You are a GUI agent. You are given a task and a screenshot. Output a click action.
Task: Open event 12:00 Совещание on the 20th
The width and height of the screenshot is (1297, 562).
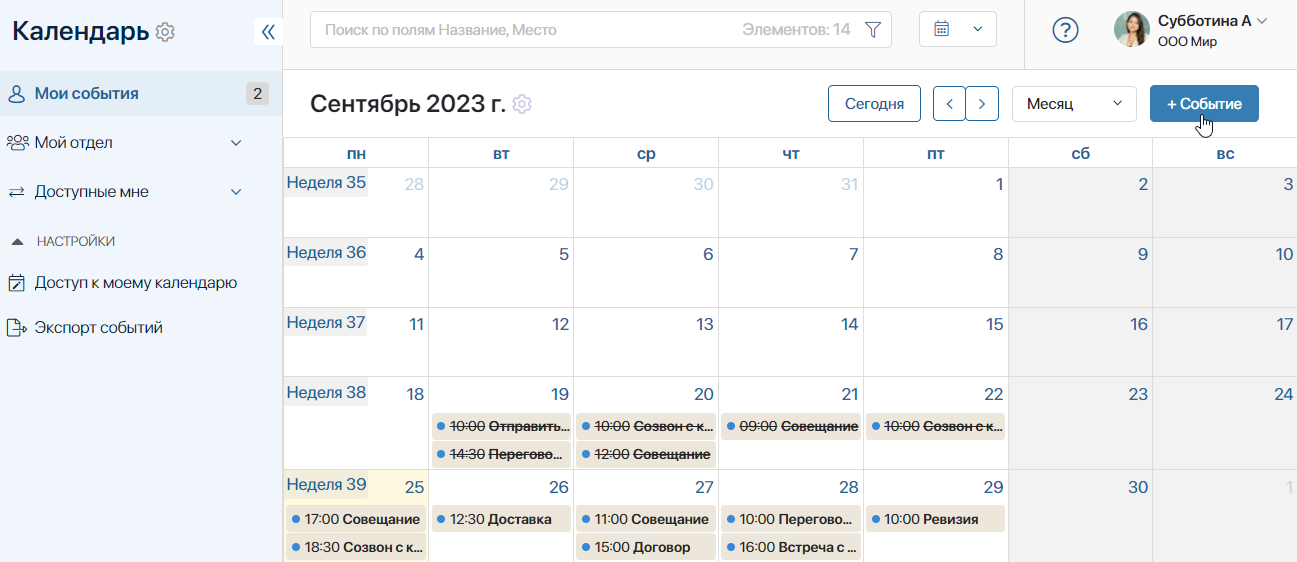click(x=646, y=454)
